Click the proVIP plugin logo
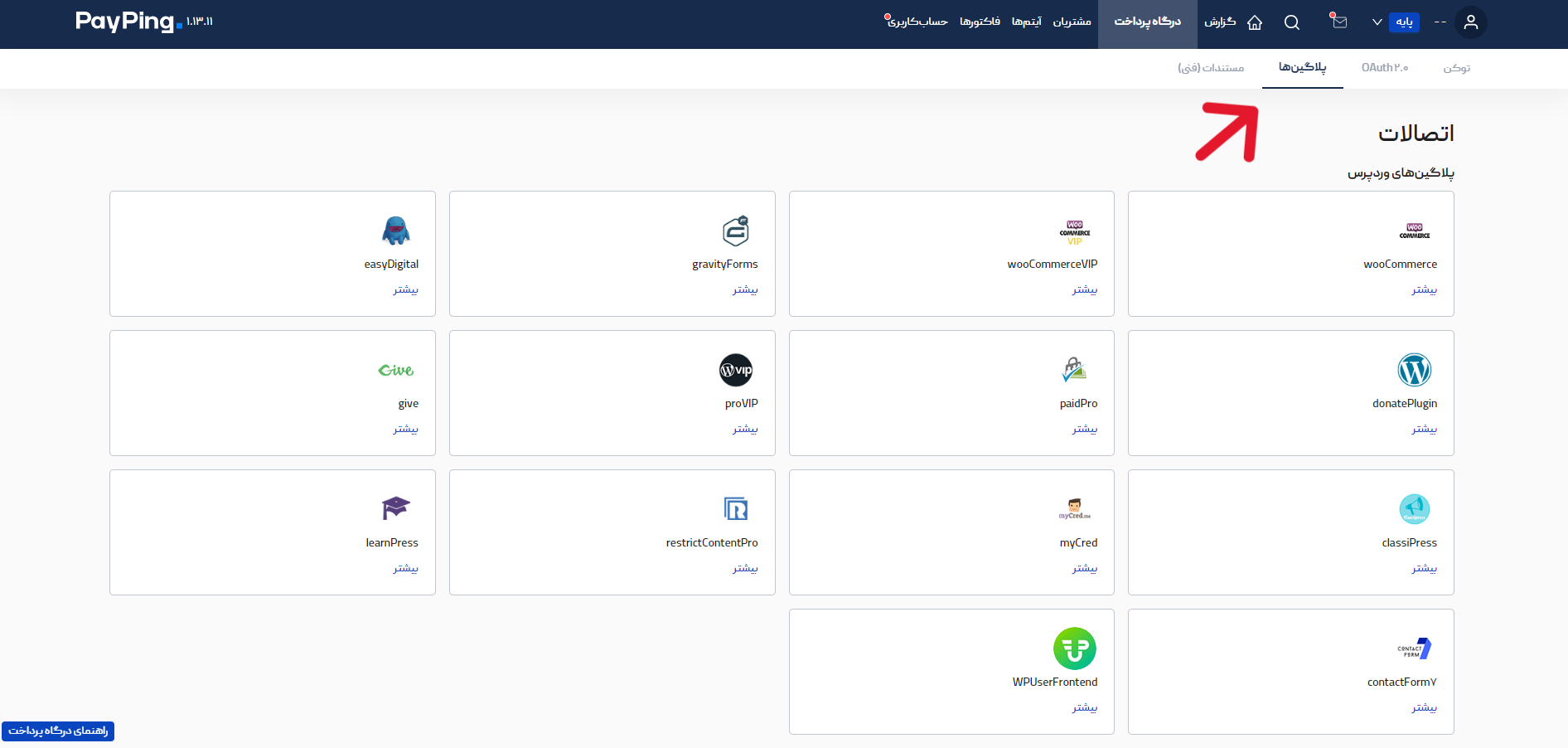Screen dimensions: 1568x748 coord(736,370)
